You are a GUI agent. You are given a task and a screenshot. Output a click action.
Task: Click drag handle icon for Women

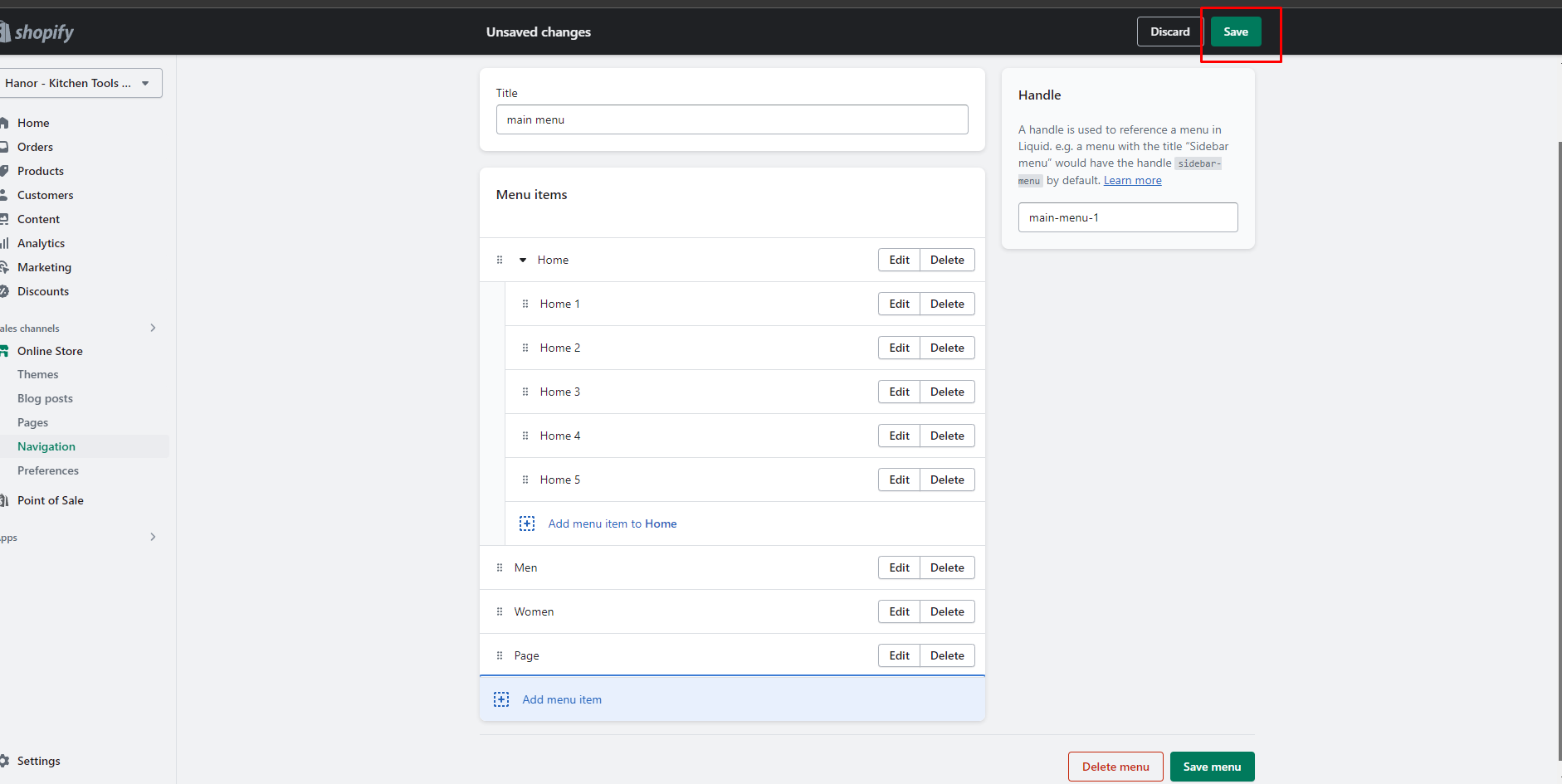pos(500,611)
